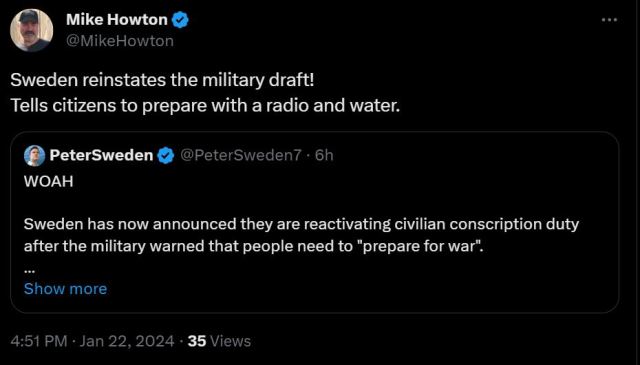Expand quoted tweet with Show more
The image size is (640, 365).
65,289
